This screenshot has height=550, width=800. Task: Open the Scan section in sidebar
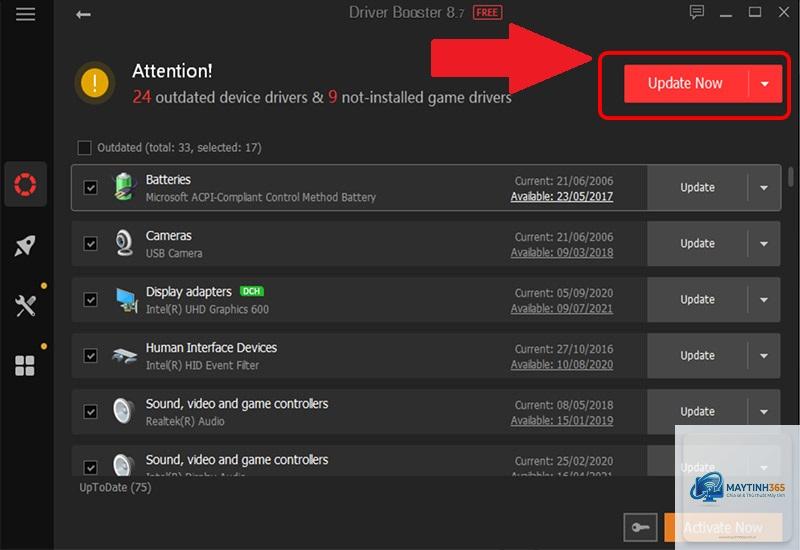25,184
